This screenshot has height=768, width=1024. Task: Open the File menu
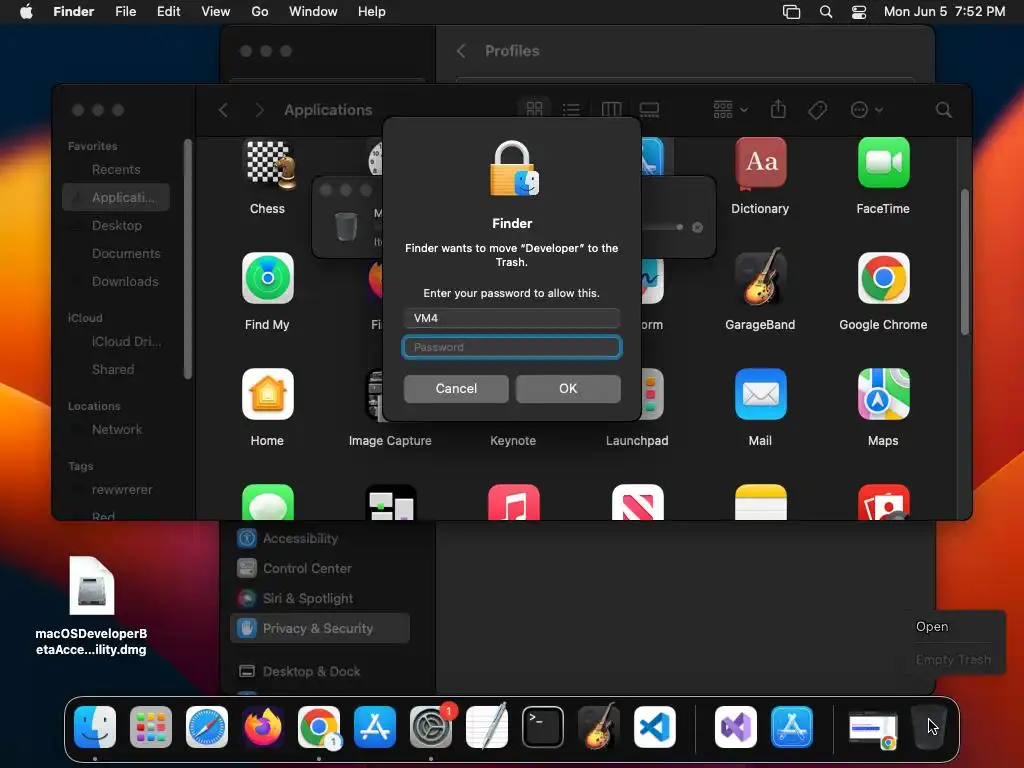point(125,12)
